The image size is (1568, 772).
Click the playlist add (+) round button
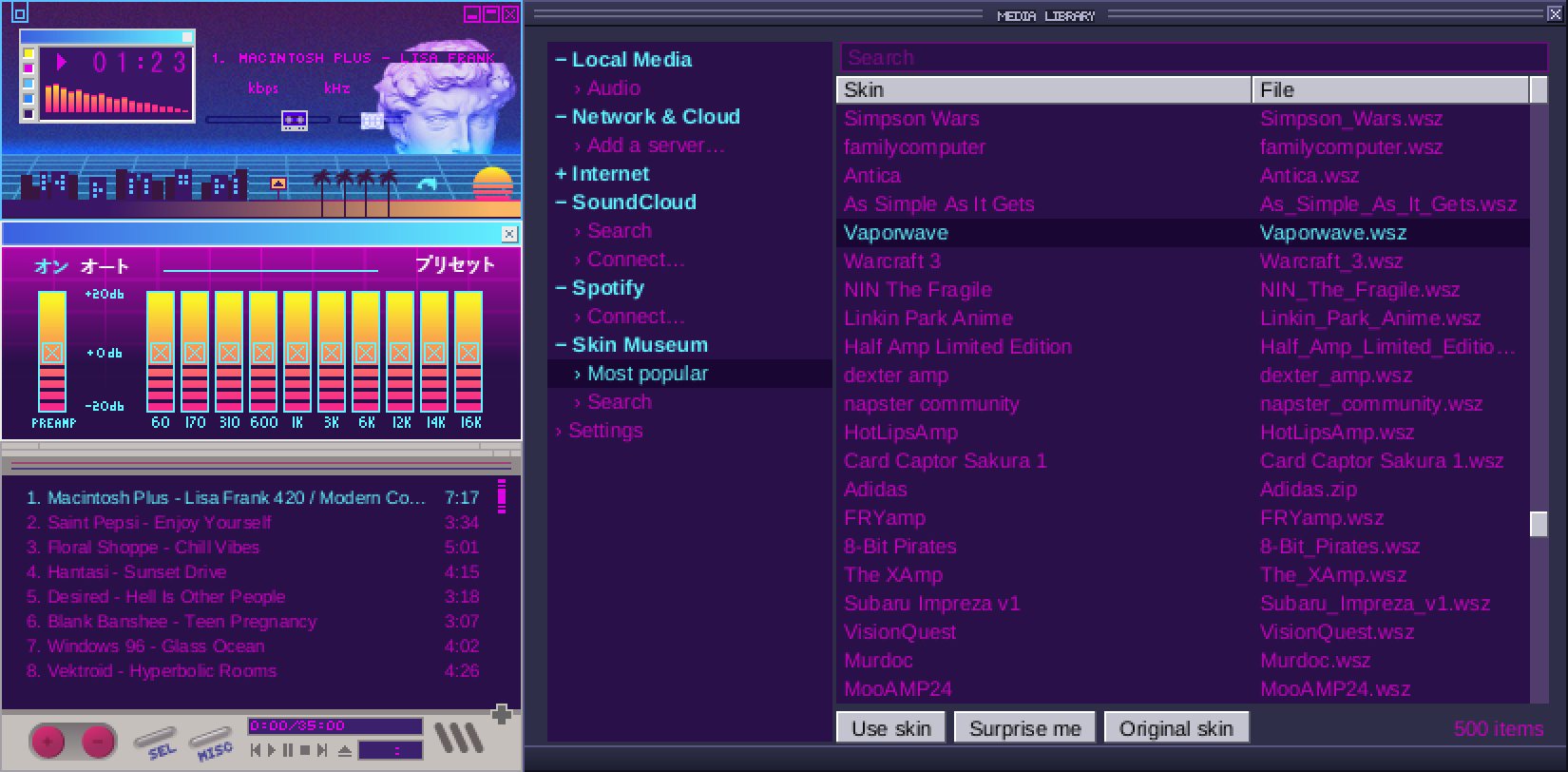[x=48, y=741]
